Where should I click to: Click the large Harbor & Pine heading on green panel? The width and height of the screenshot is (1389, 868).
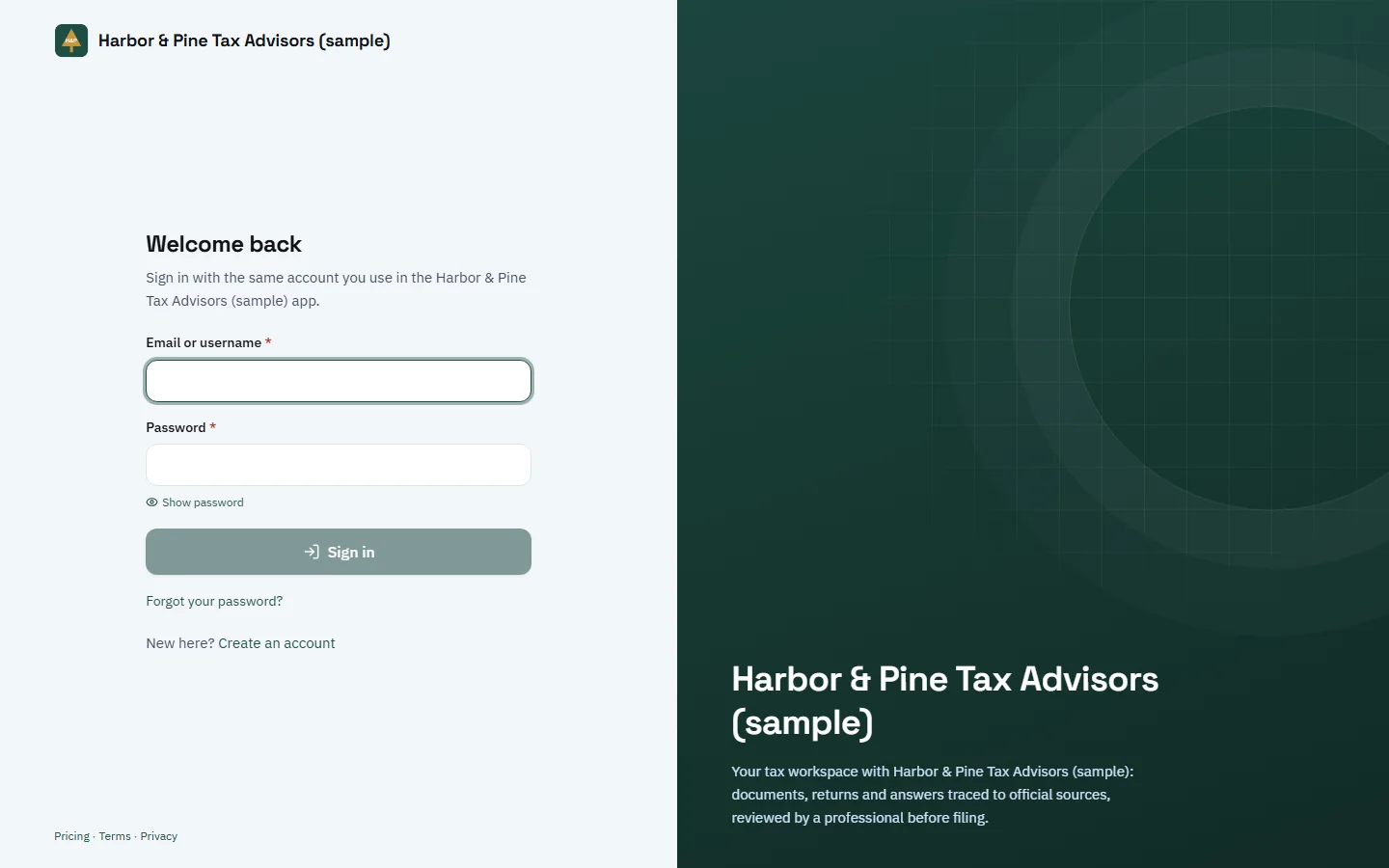(x=944, y=701)
